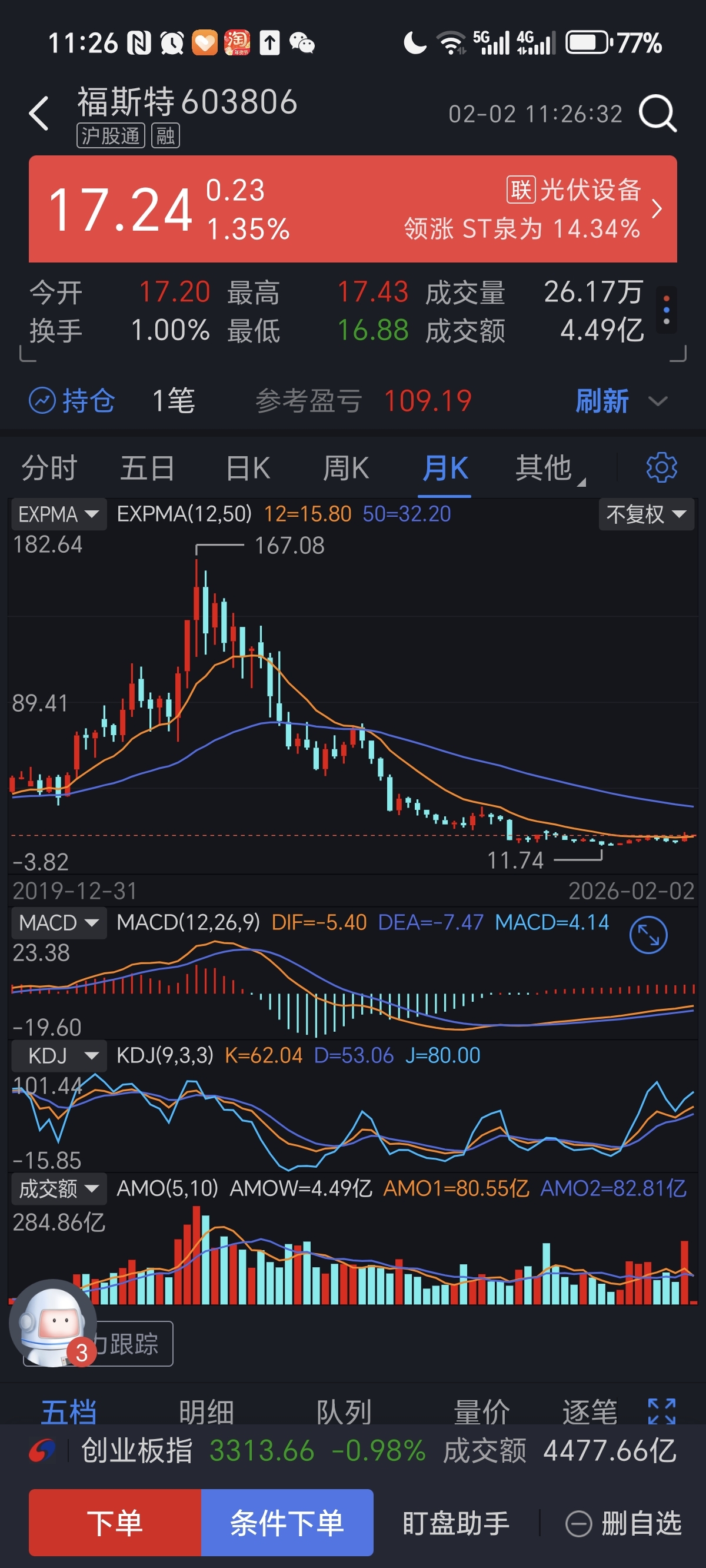Open KDJ indicator dropdown

click(58, 1055)
